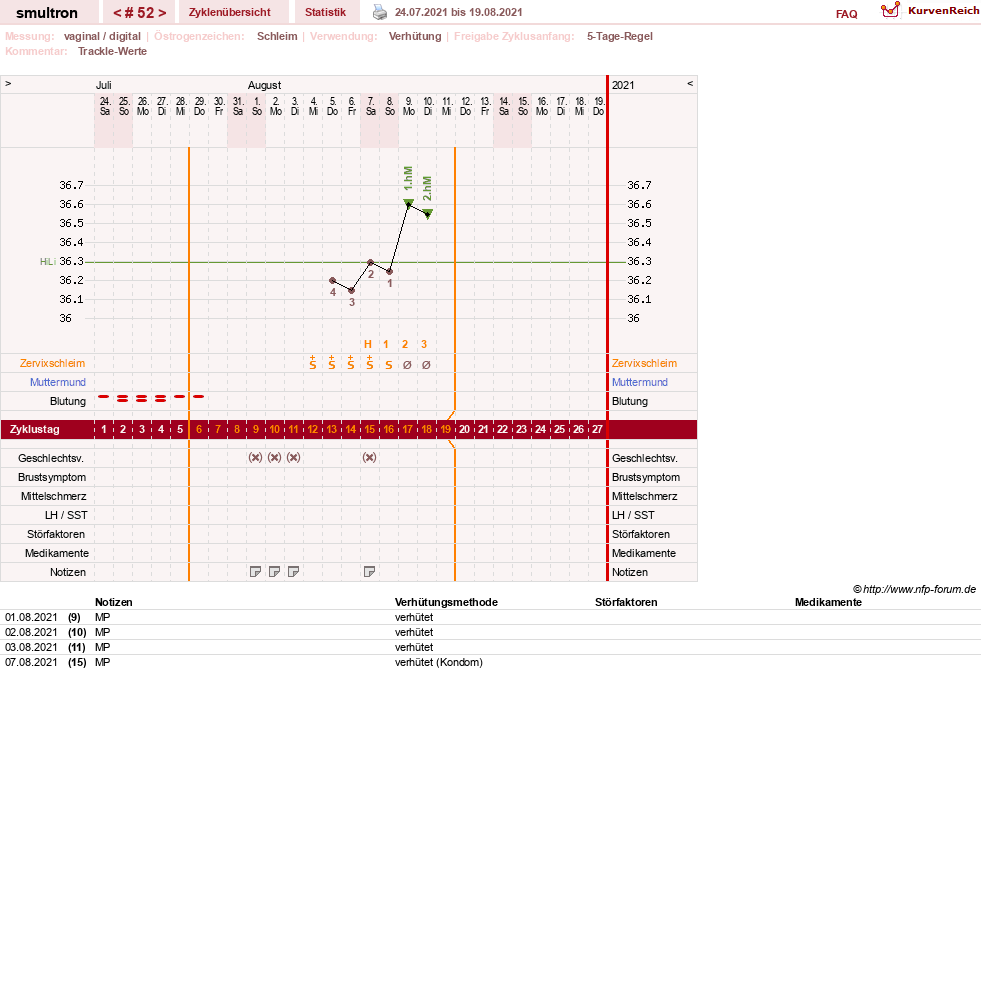Click the temperature point numbered 1
The image size is (981, 981).
pyautogui.click(x=389, y=272)
